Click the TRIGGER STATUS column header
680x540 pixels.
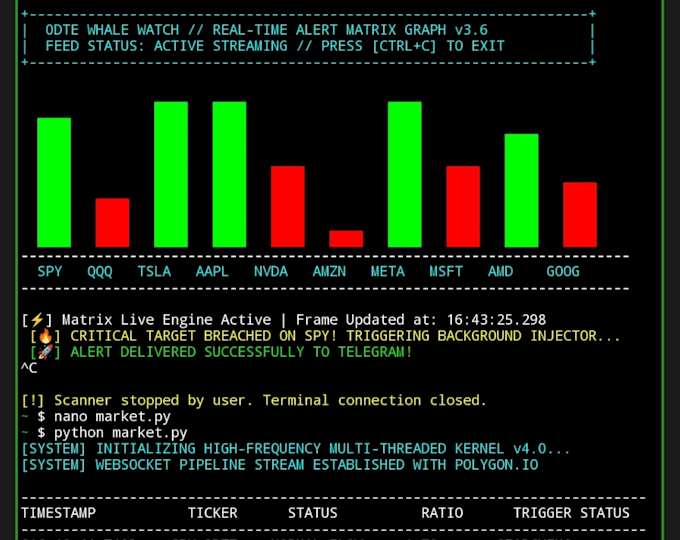(572, 513)
